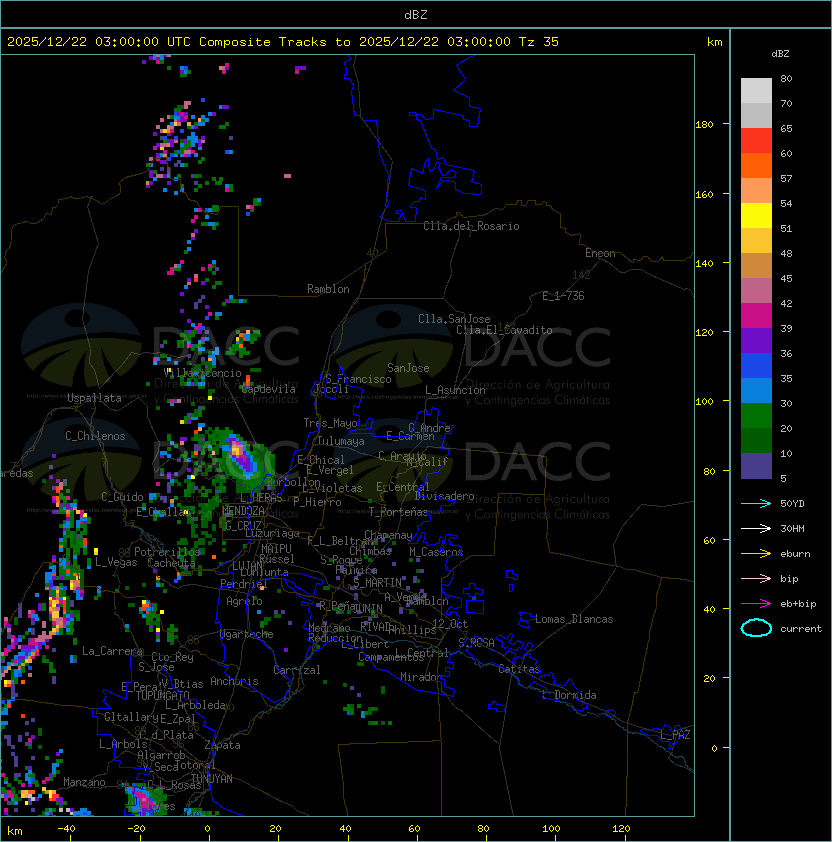Click the Uspallata place label
Screen dimensions: 832x842
(x=94, y=398)
